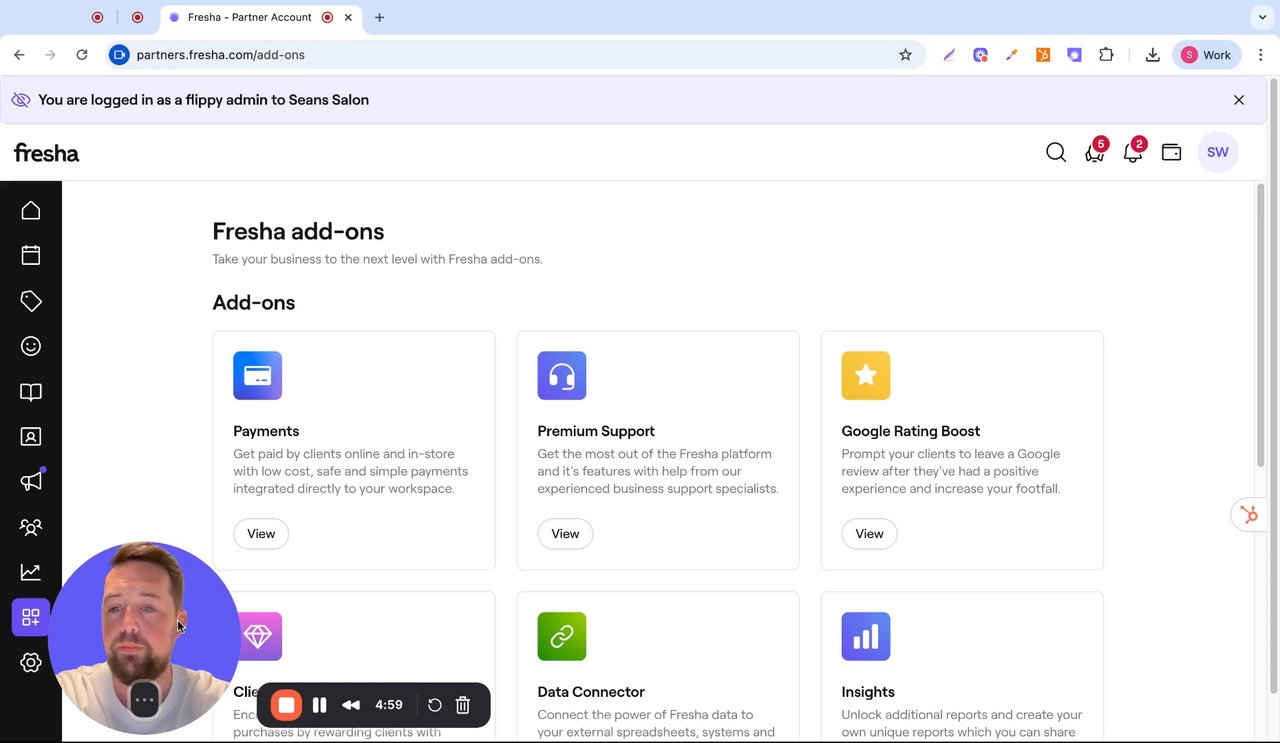The image size is (1280, 743).
Task: Click the Payments card icon
Action: (258, 375)
